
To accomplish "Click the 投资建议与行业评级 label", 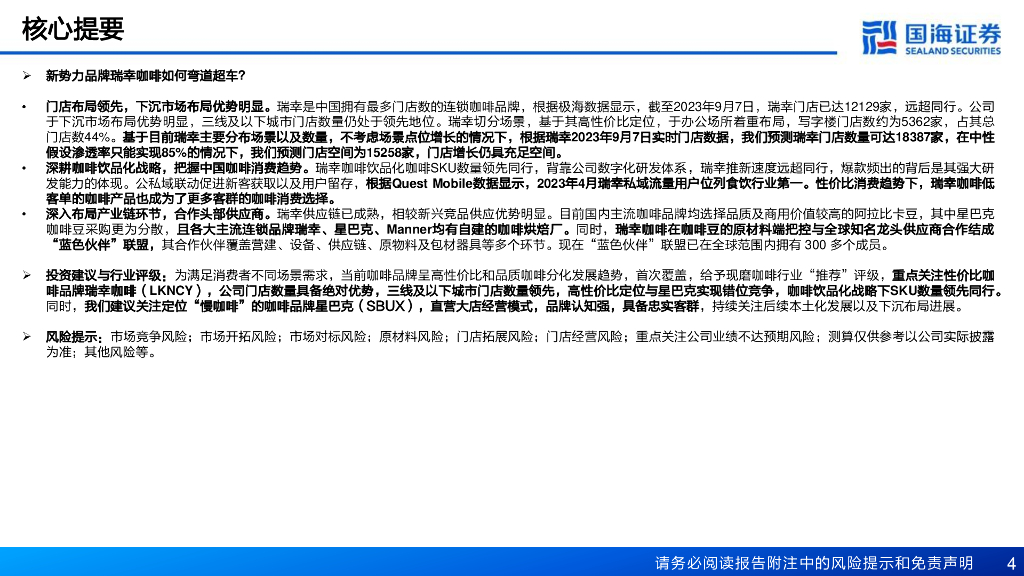I will [106, 276].
